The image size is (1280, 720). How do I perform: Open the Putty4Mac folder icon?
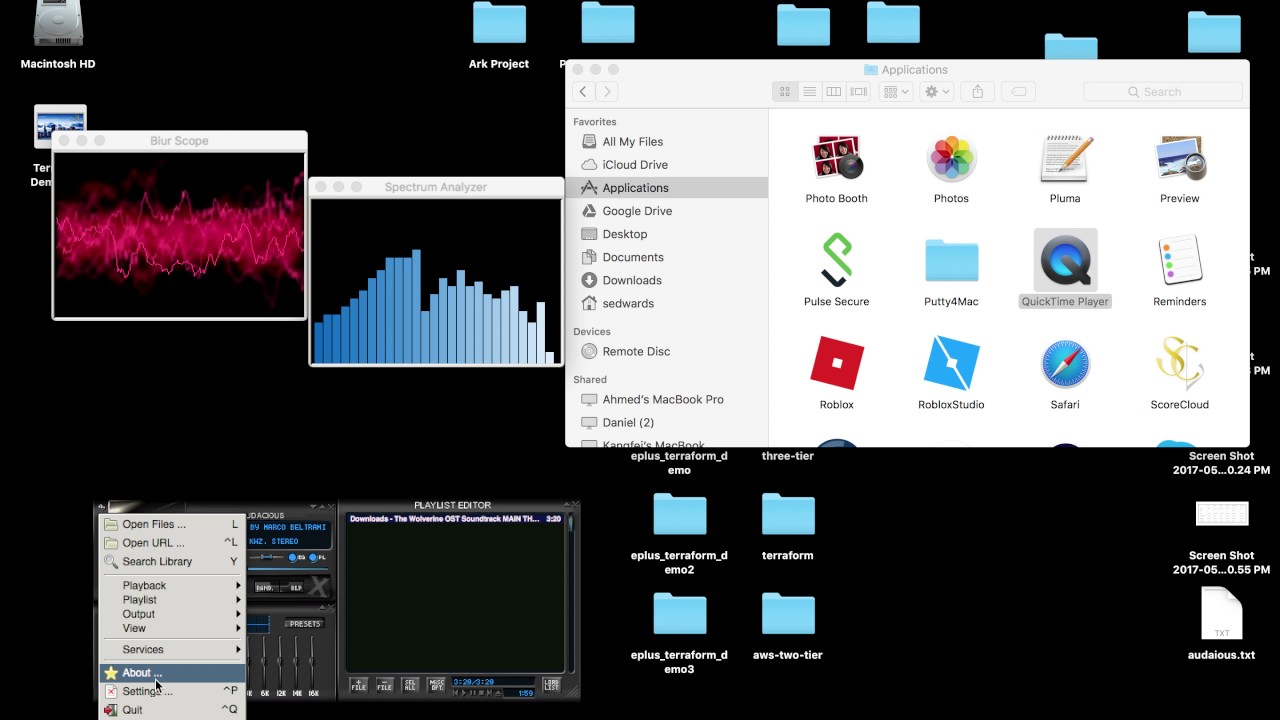pos(951,260)
